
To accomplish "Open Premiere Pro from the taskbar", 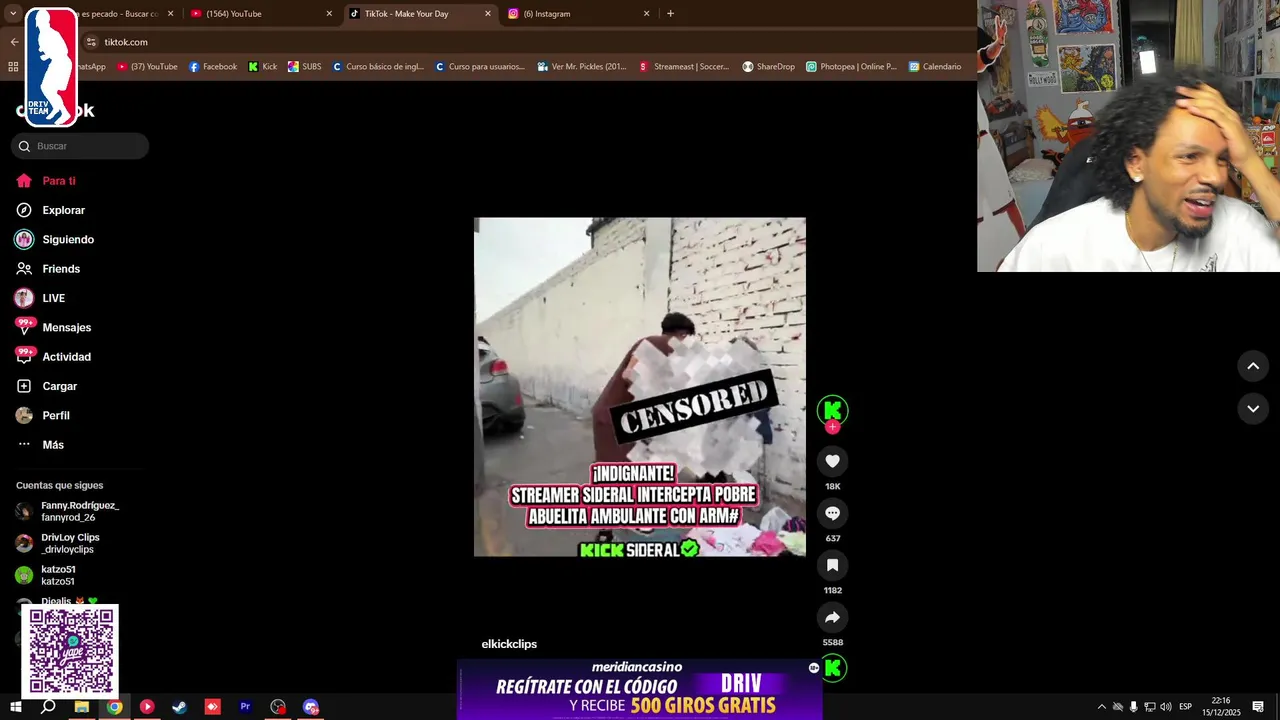I will pos(245,707).
